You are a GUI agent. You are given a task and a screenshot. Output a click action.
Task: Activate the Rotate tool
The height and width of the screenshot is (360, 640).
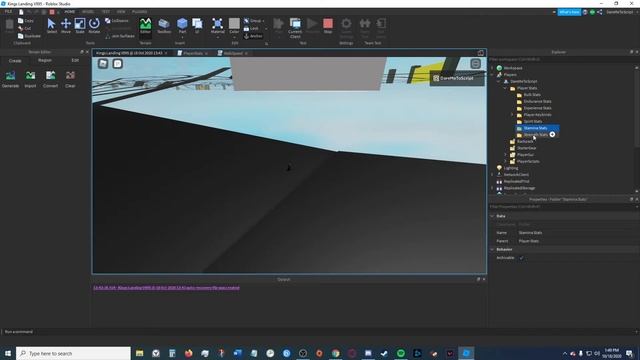pyautogui.click(x=94, y=26)
